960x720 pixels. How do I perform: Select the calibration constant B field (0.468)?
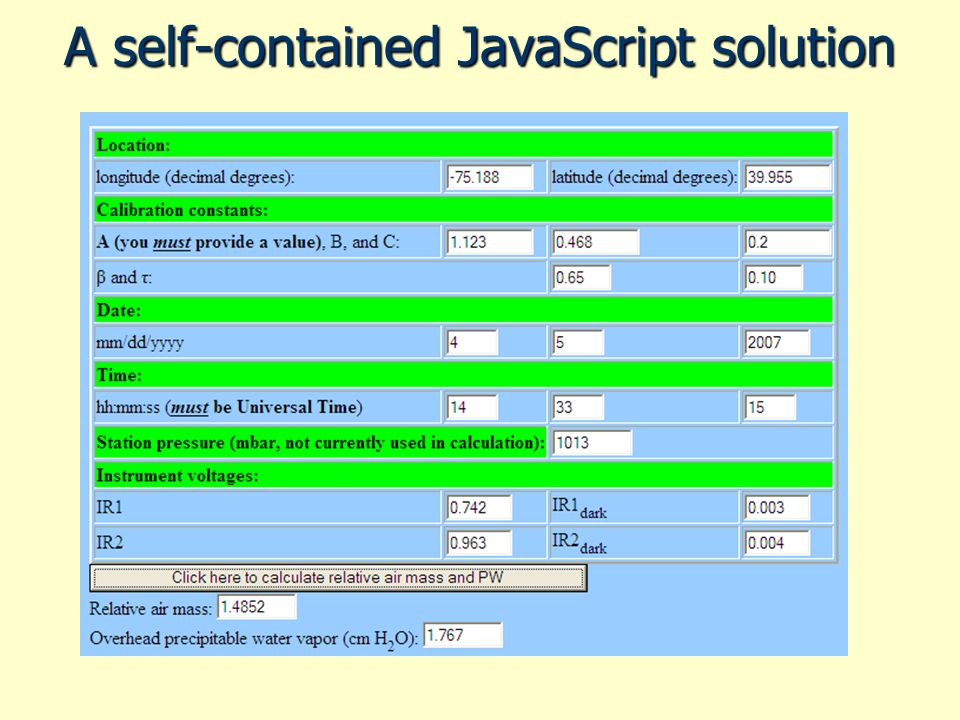[x=596, y=242]
